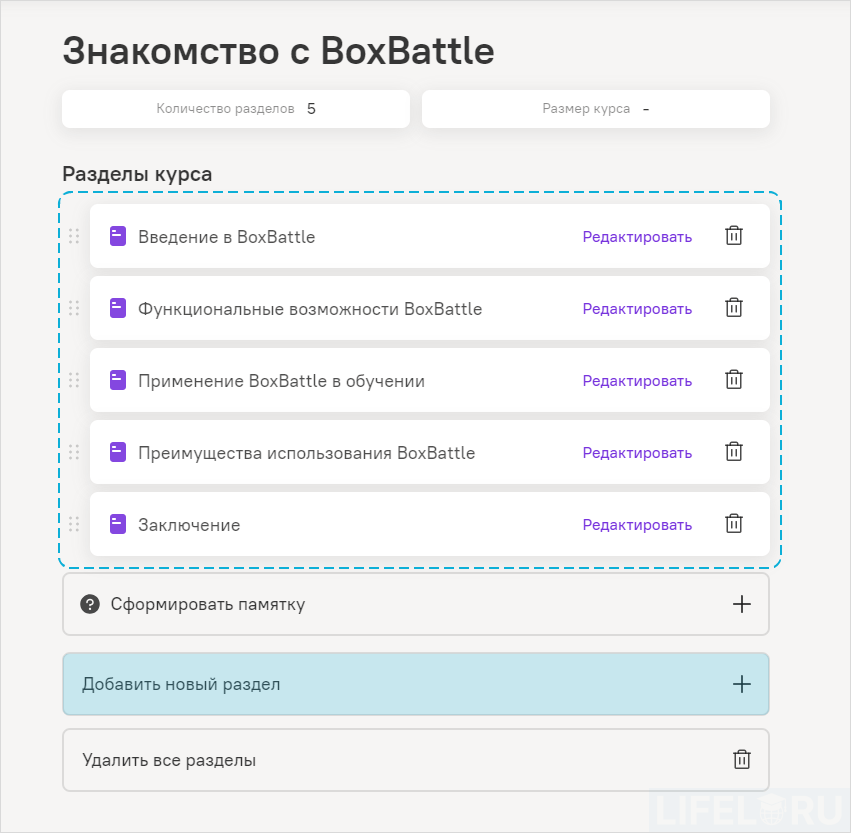This screenshot has height=833, width=851.
Task: Click the question mark icon on Сформировать памятку
Action: coord(89,604)
